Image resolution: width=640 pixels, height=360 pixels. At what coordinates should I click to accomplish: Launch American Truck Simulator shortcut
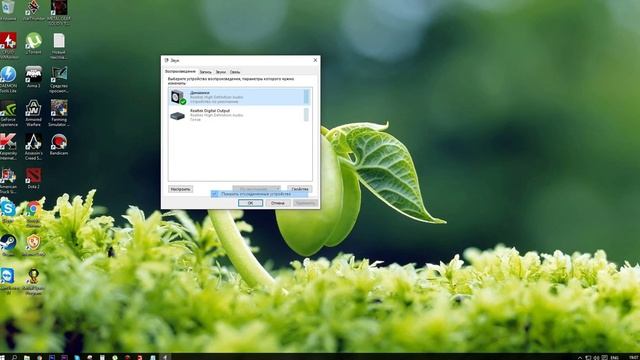click(8, 180)
